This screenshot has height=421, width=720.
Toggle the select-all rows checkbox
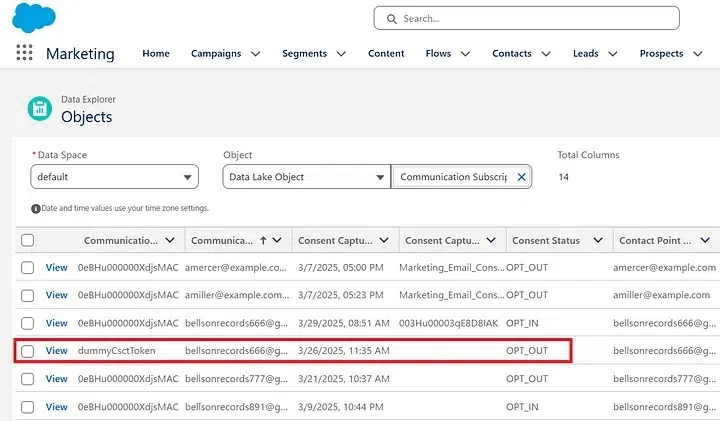point(28,240)
